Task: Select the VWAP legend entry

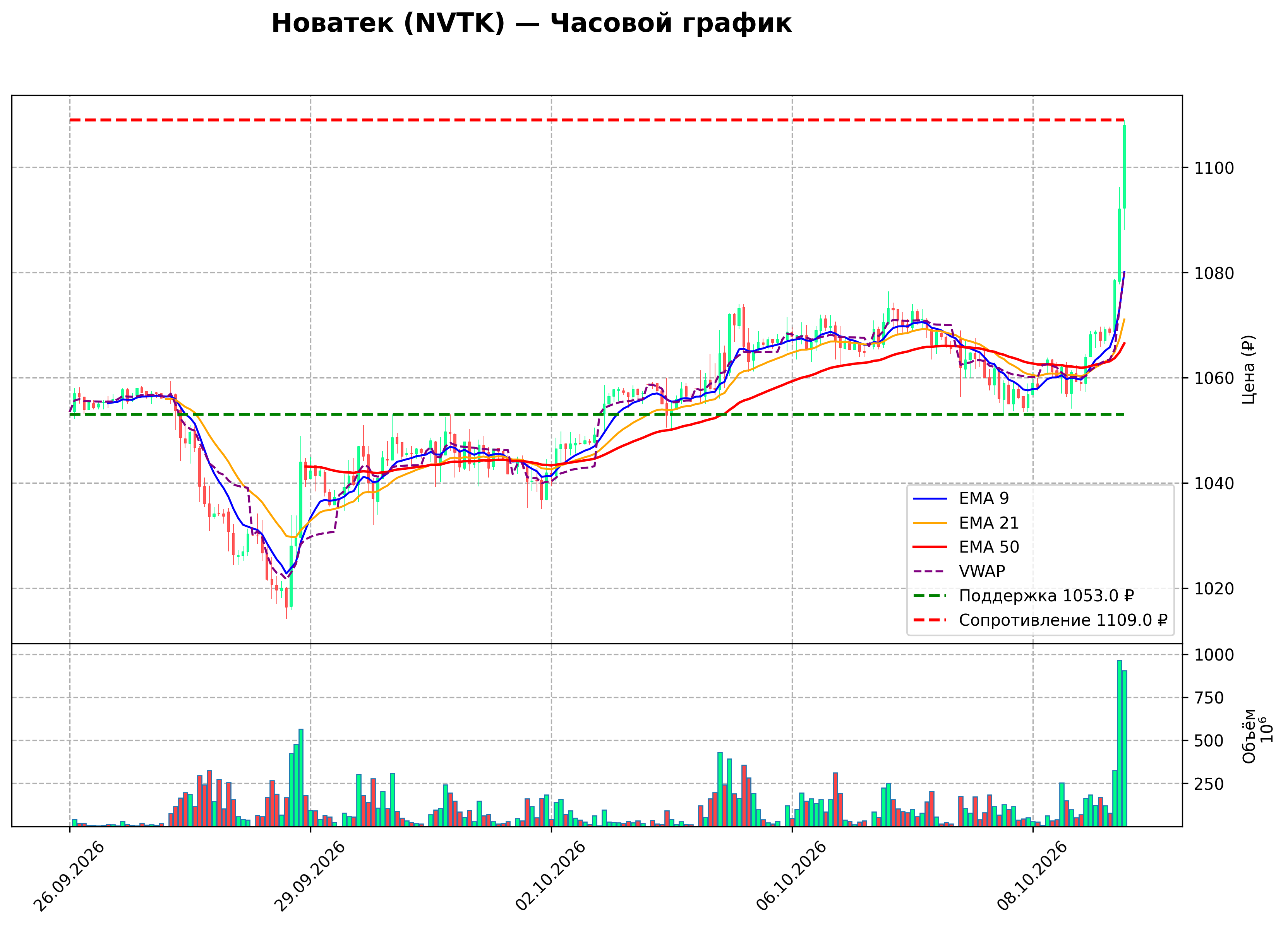Action: pyautogui.click(x=959, y=571)
